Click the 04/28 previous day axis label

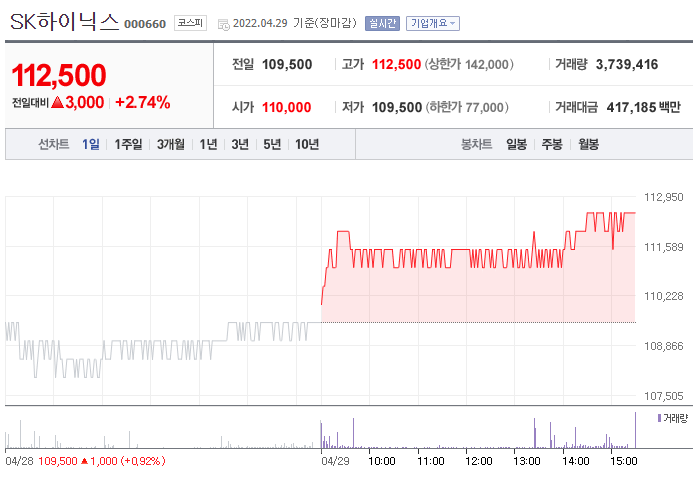coord(19,461)
